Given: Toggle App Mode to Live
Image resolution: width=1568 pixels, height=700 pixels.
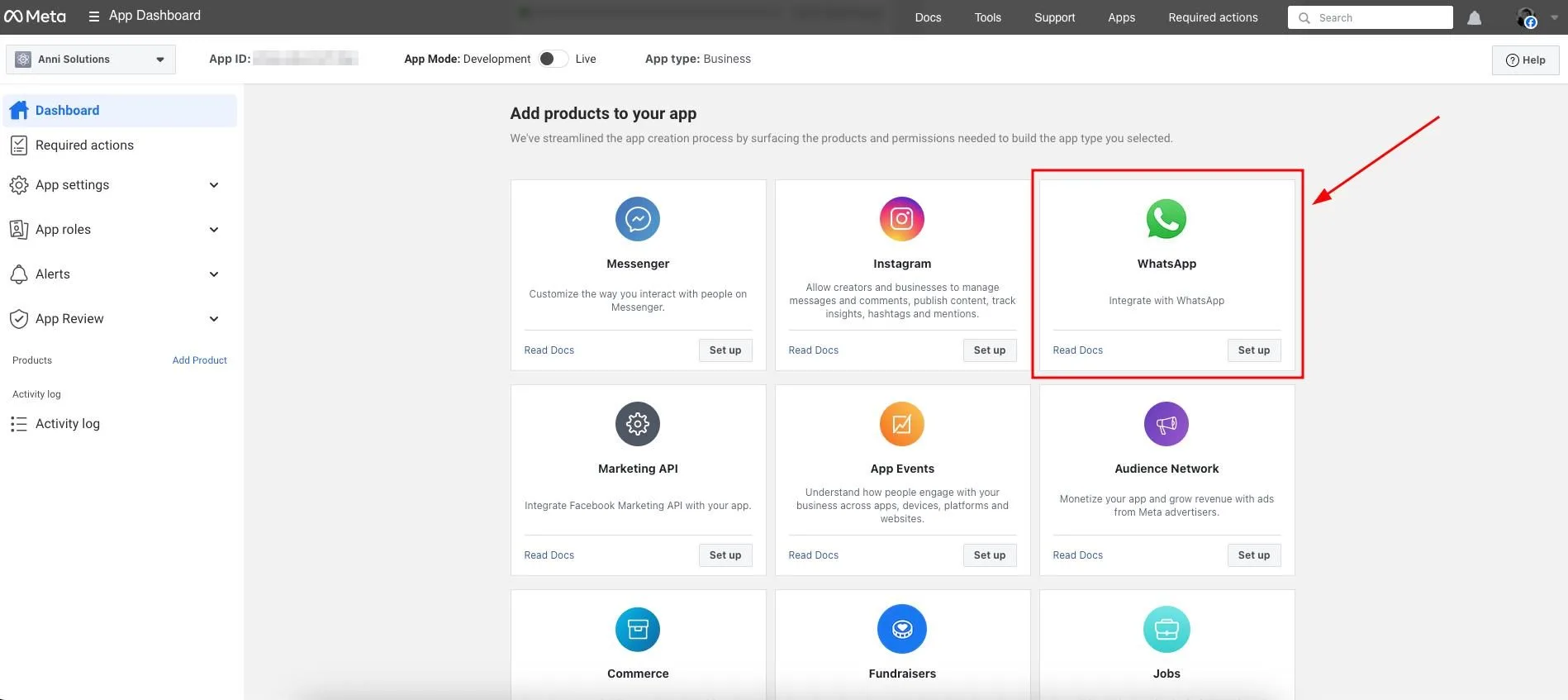Looking at the screenshot, I should (x=554, y=59).
